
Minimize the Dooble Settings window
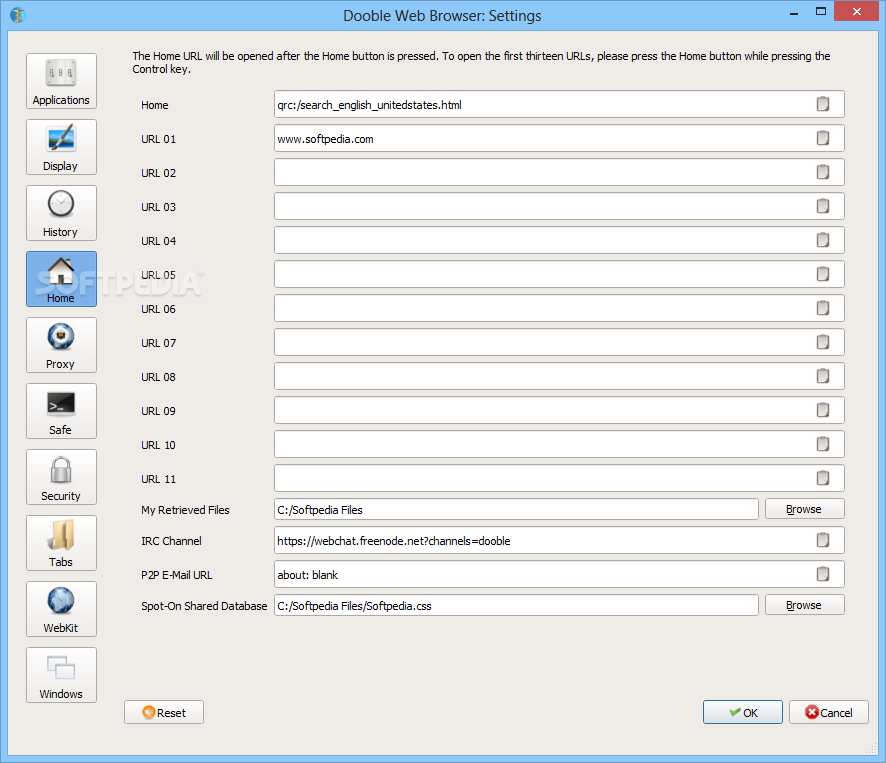tap(794, 12)
